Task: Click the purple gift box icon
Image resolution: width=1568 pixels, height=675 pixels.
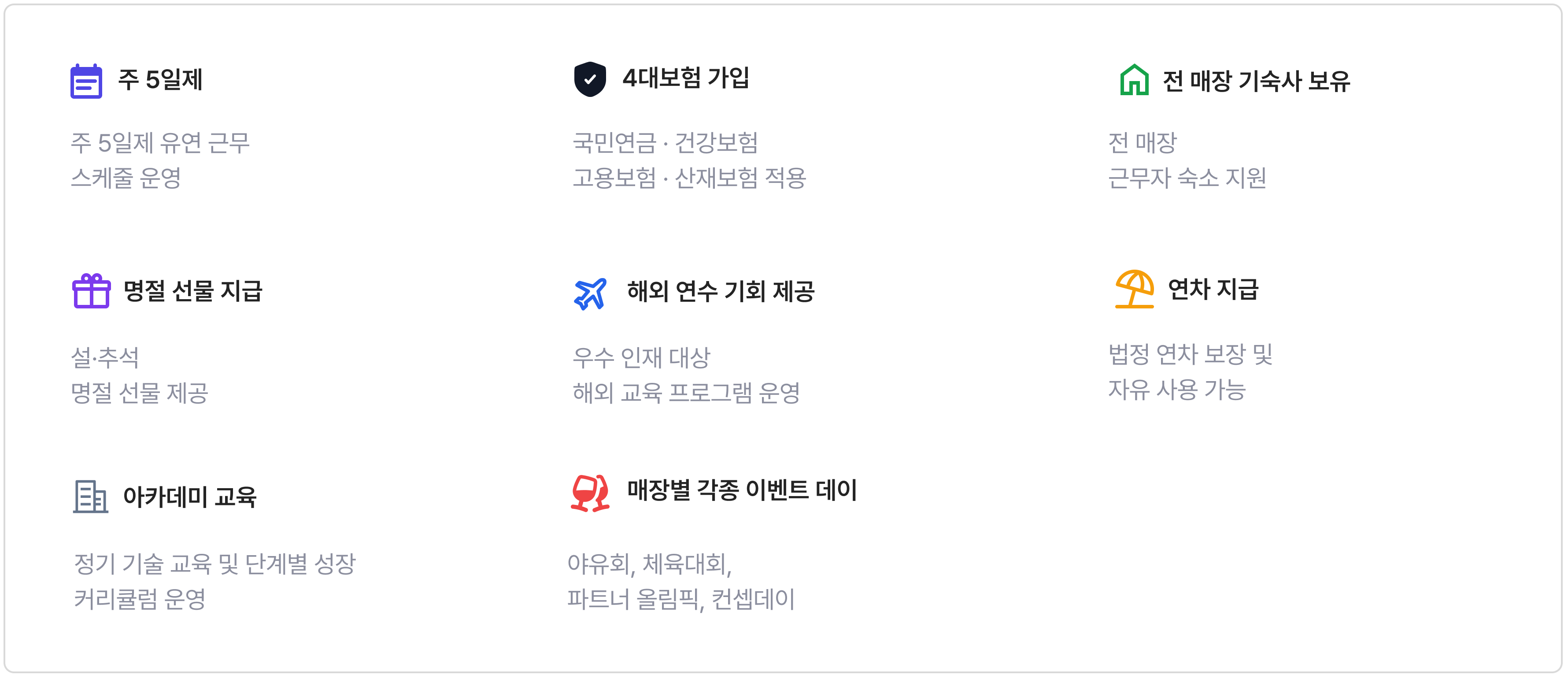Action: (91, 291)
